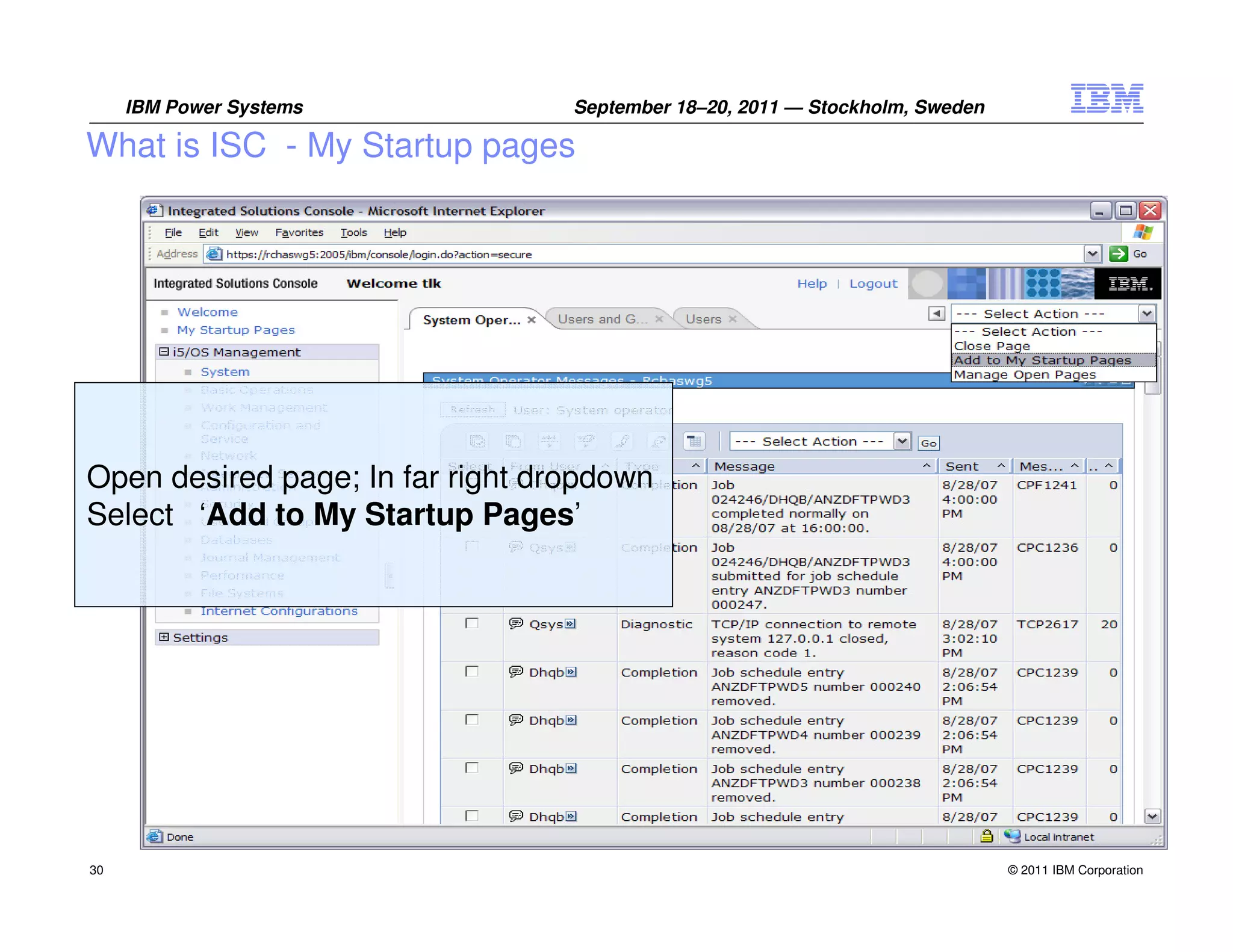Check the box in the last visible Dhqb row
Screen dimensions: 1233x952
472,816
